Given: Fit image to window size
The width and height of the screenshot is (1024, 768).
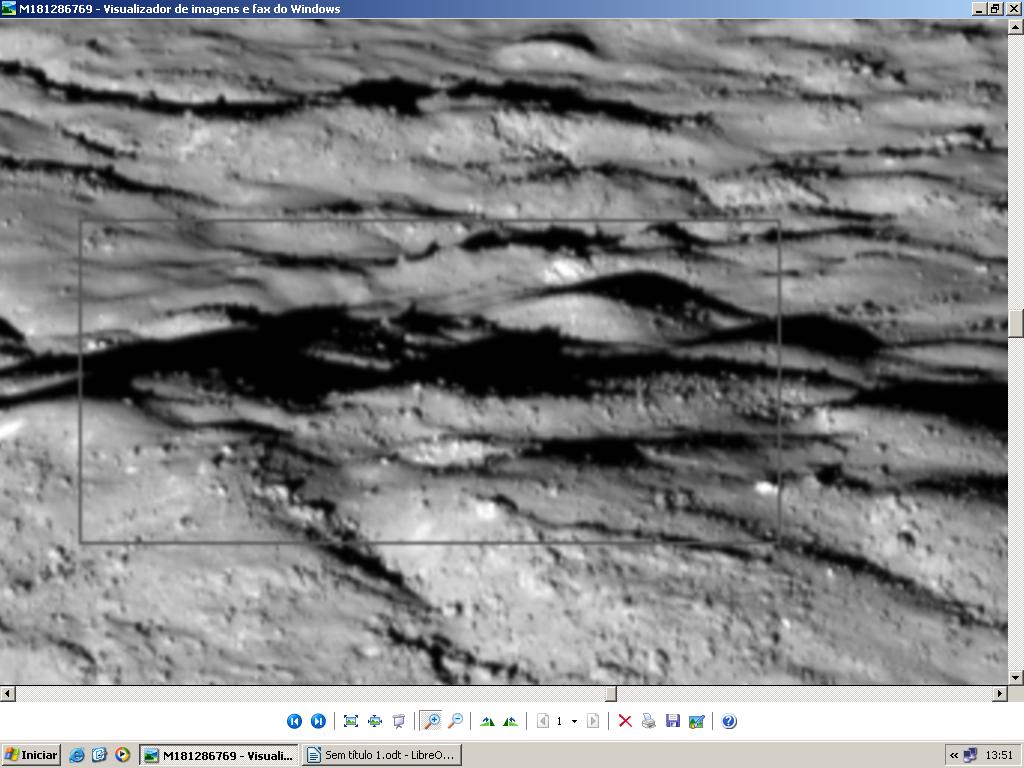Looking at the screenshot, I should [351, 721].
